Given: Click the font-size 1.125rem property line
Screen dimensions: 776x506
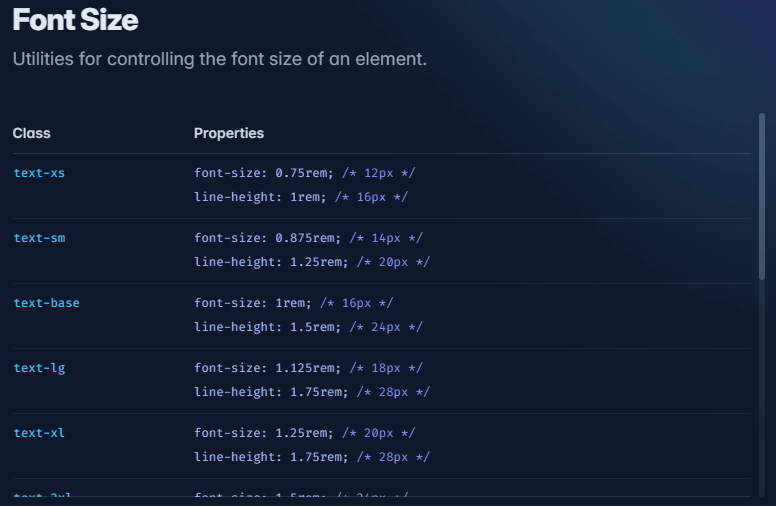Looking at the screenshot, I should pyautogui.click(x=308, y=368).
